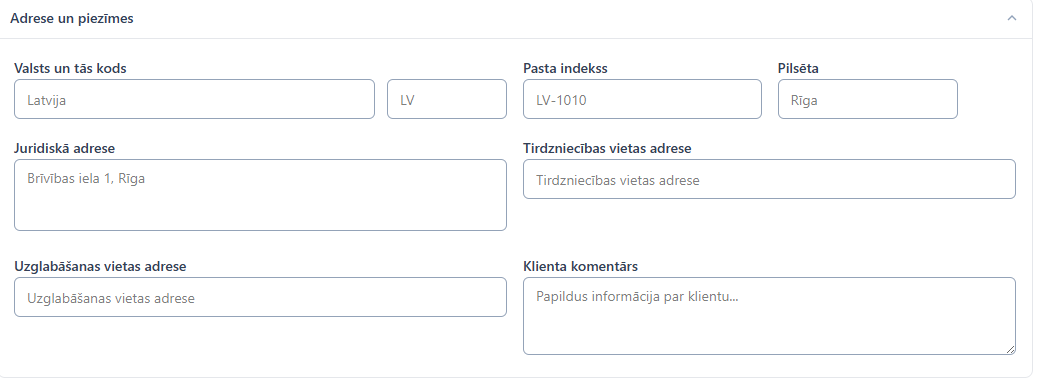Click inside the Klienta komentārs text area

coord(769,316)
